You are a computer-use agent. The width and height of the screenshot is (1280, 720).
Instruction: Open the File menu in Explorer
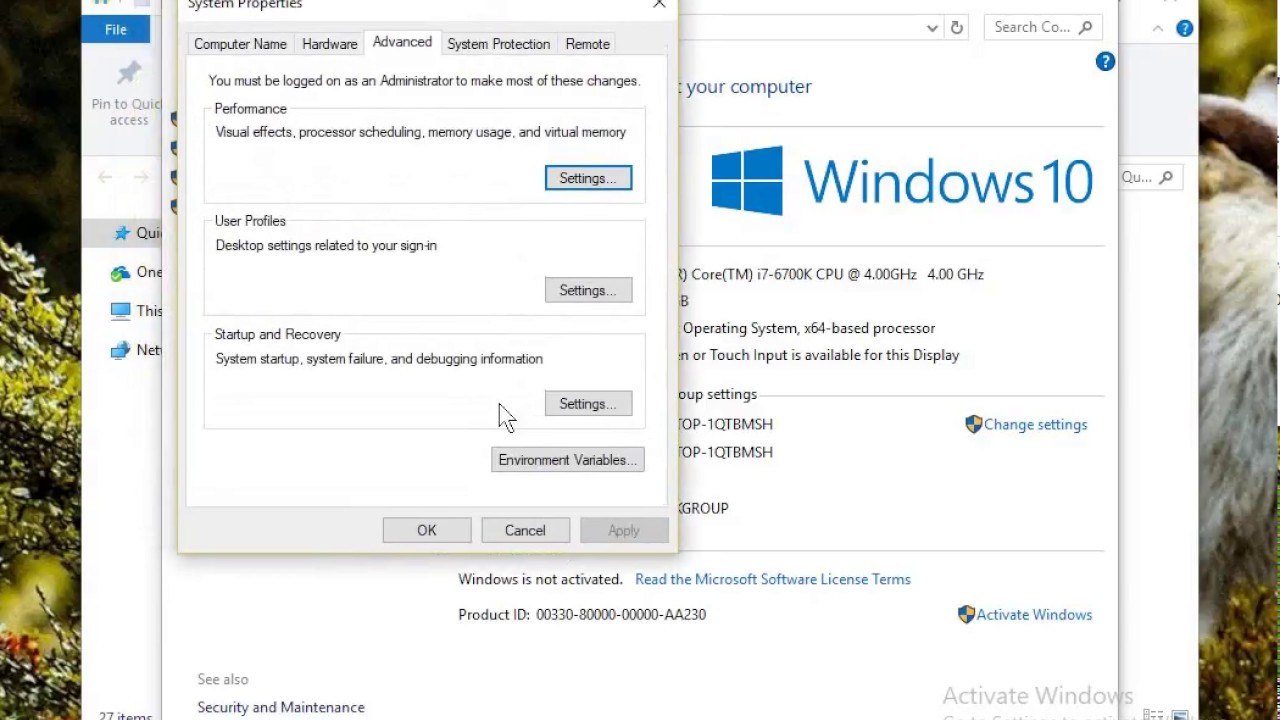[116, 29]
